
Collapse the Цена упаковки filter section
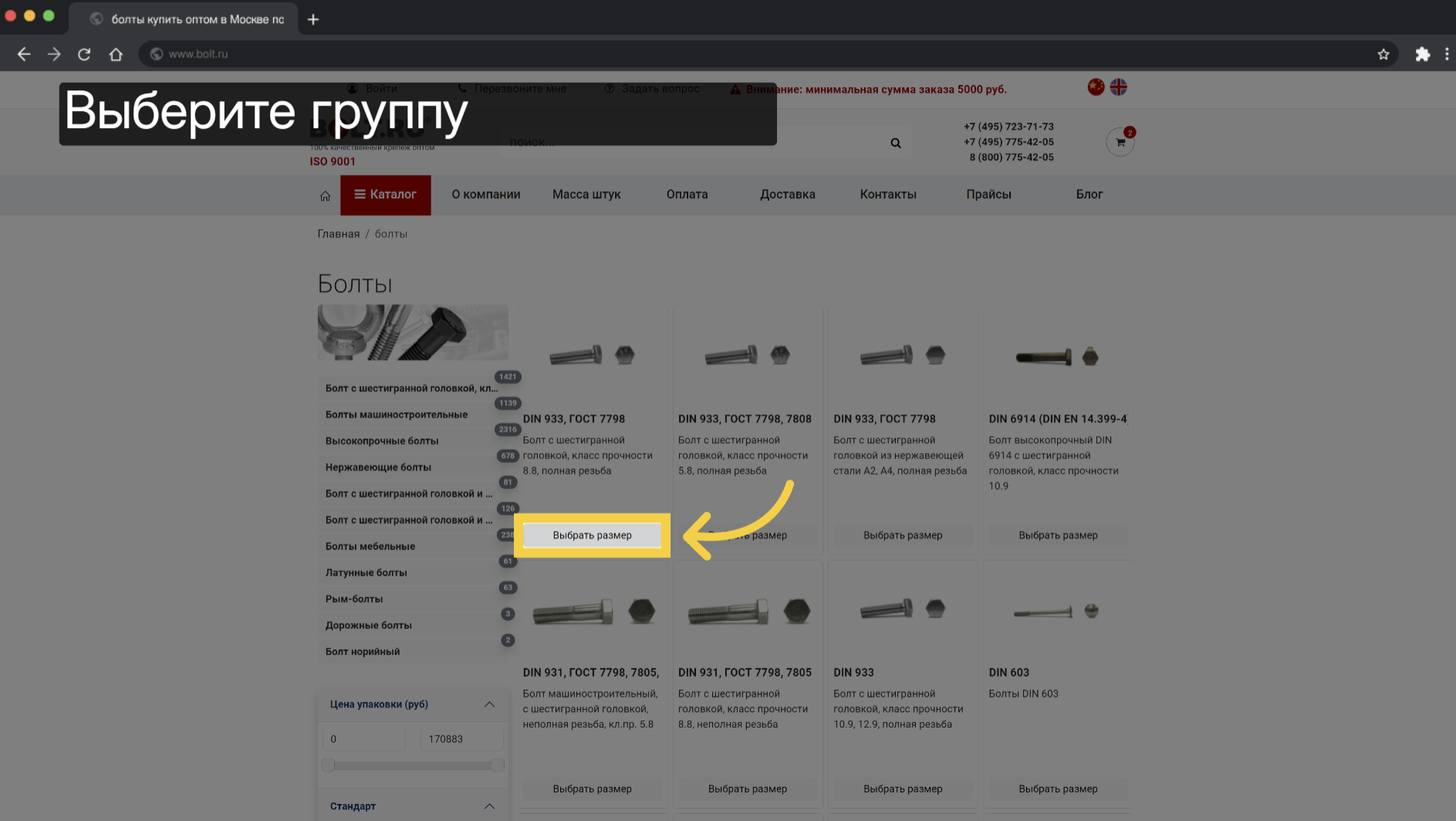[489, 704]
